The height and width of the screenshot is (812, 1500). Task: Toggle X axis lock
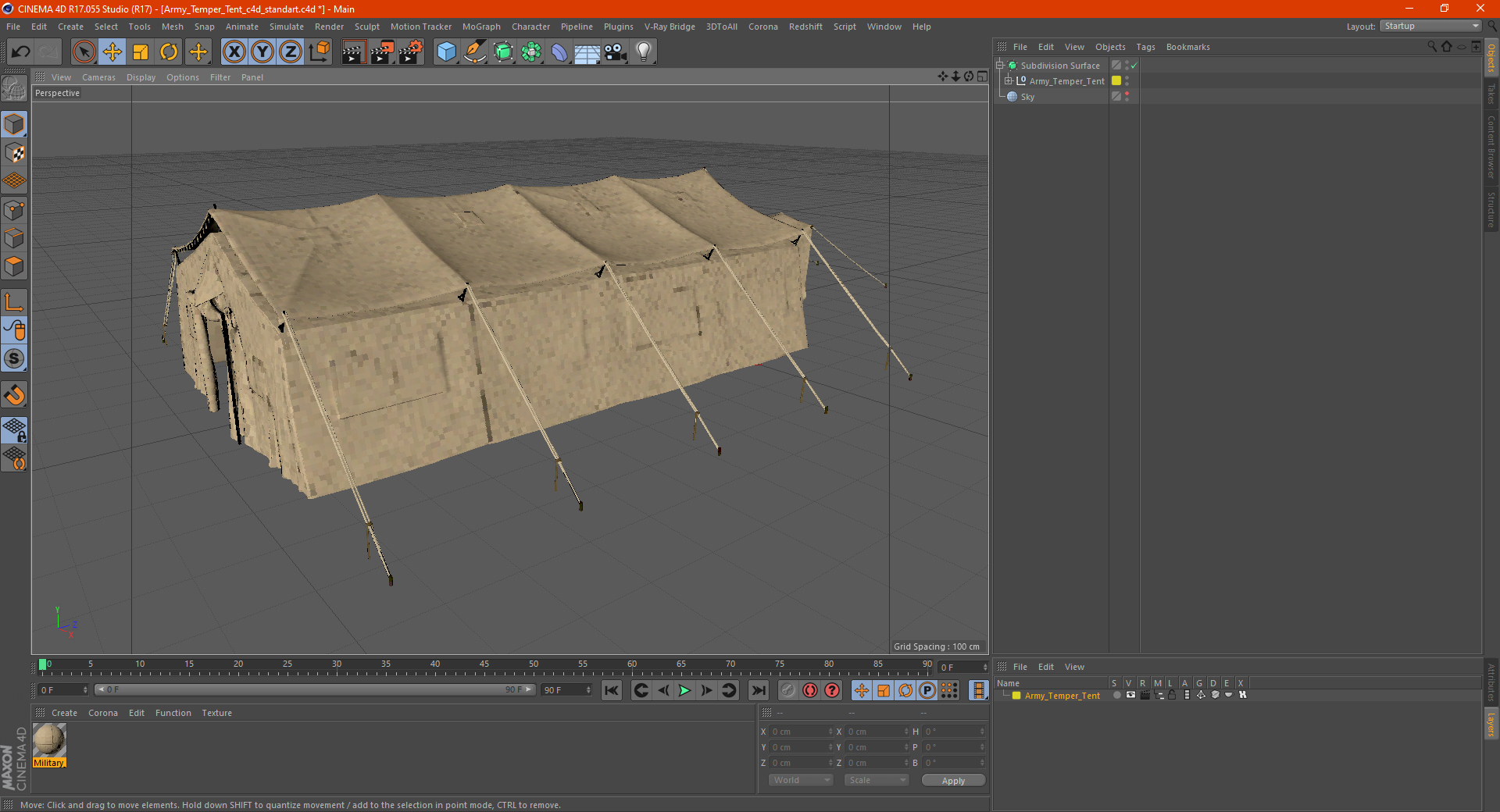pyautogui.click(x=234, y=52)
